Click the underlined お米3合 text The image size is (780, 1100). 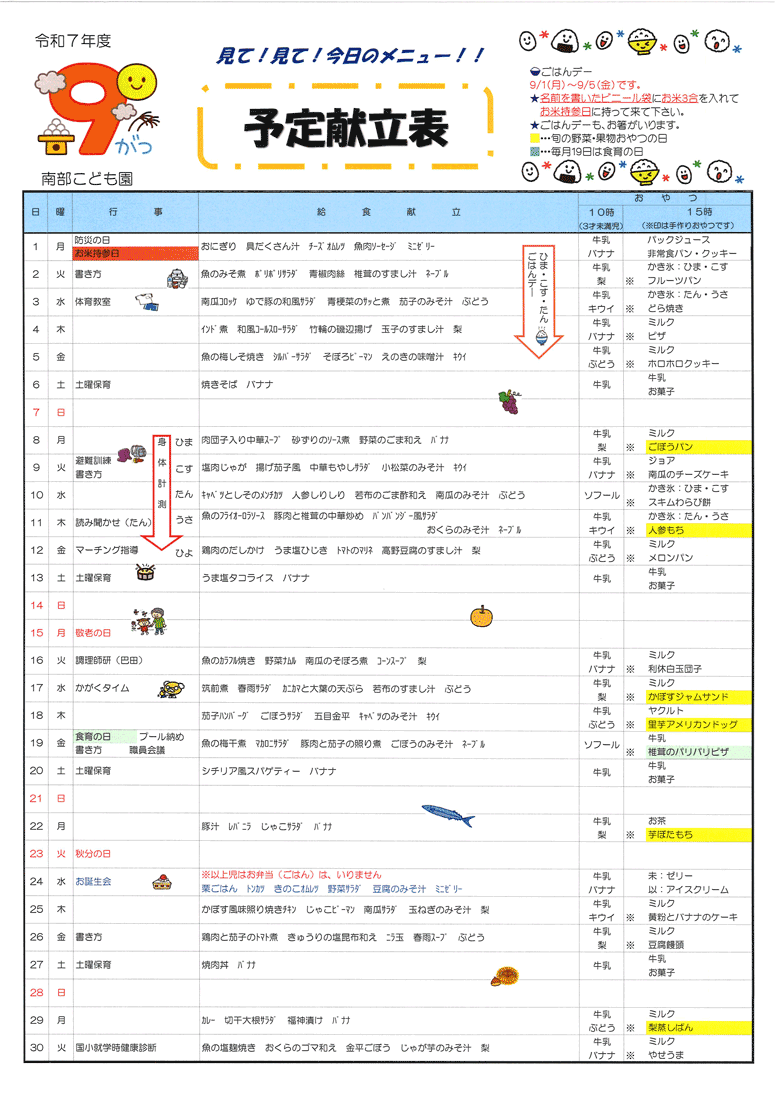[x=680, y=99]
